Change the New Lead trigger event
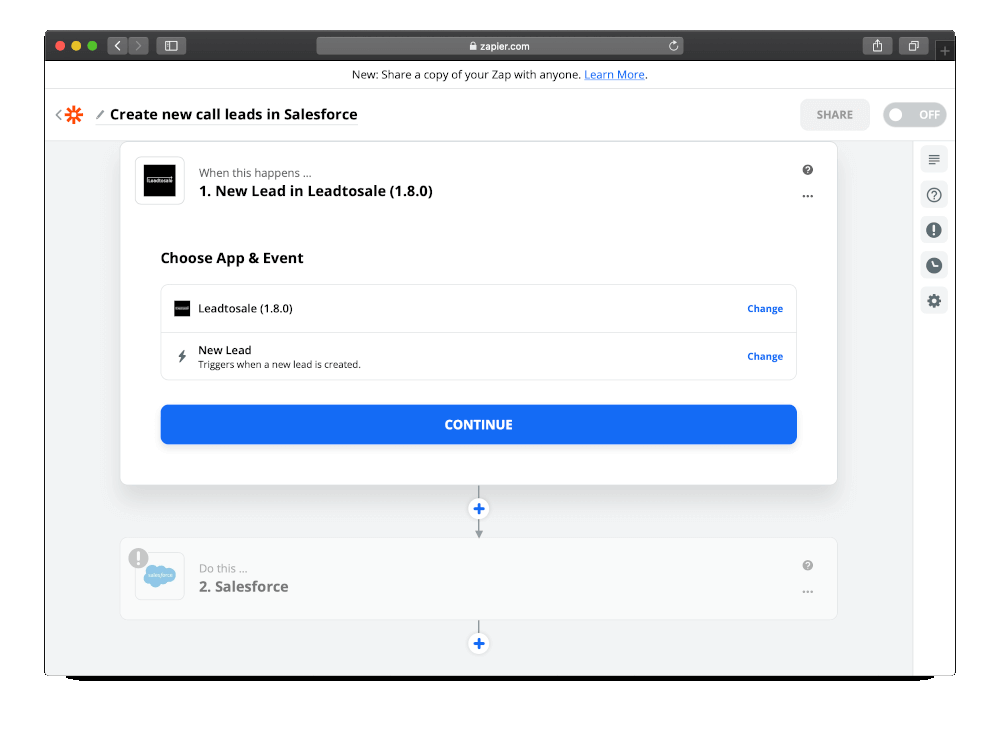The height and width of the screenshot is (735, 1000). [764, 356]
